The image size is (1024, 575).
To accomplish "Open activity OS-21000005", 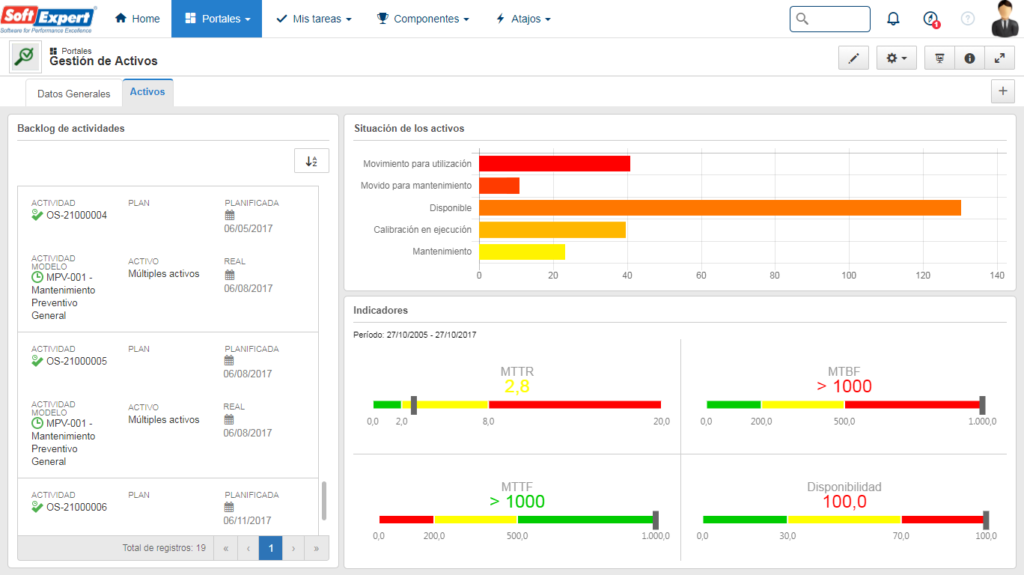I will [76, 361].
